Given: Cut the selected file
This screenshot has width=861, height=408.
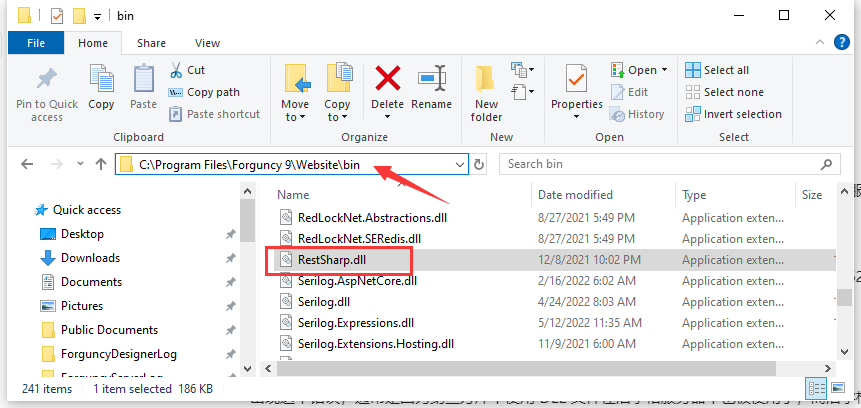Looking at the screenshot, I should click(x=188, y=70).
